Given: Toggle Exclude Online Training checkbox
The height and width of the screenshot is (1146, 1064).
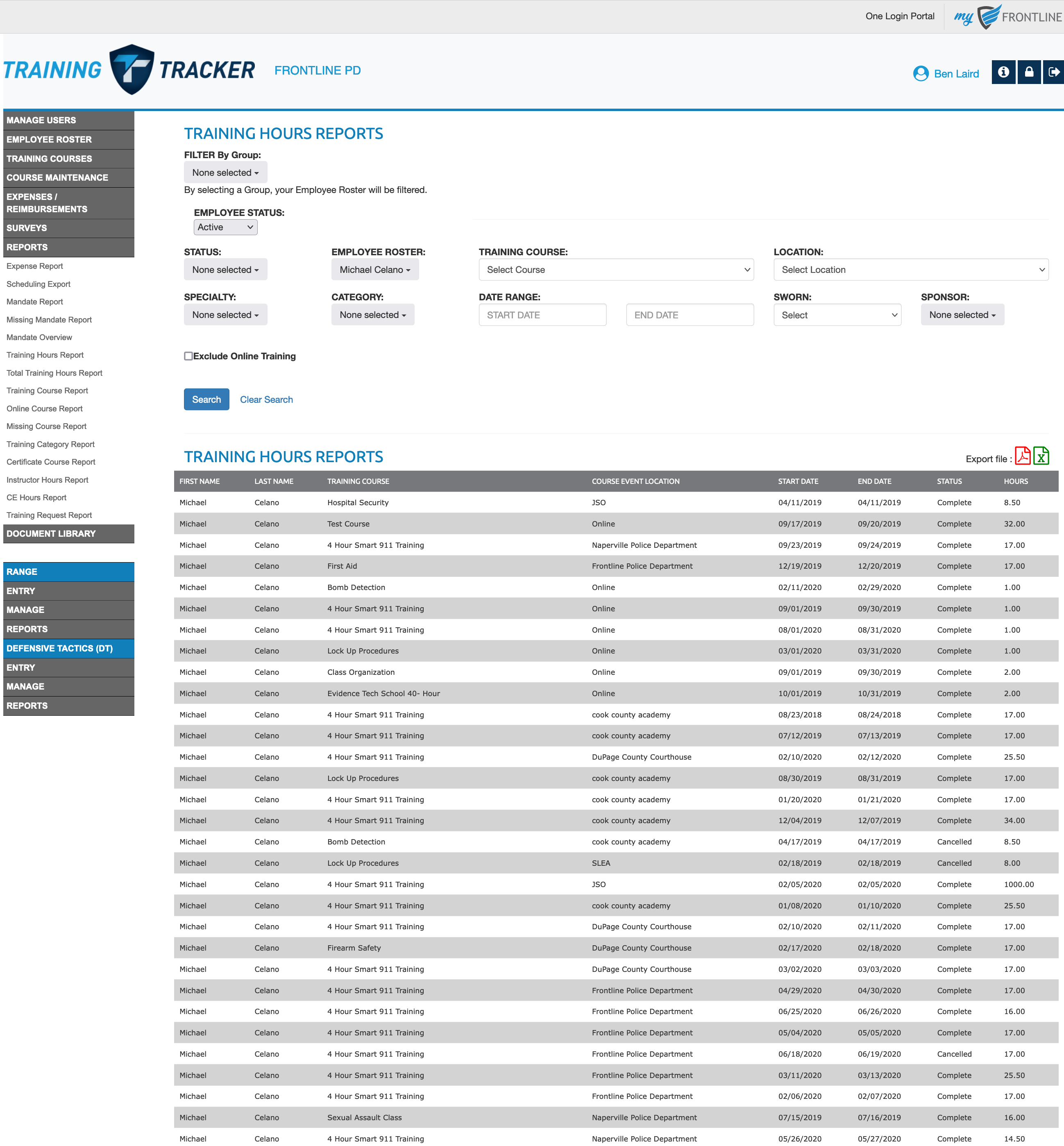Looking at the screenshot, I should click(x=188, y=356).
